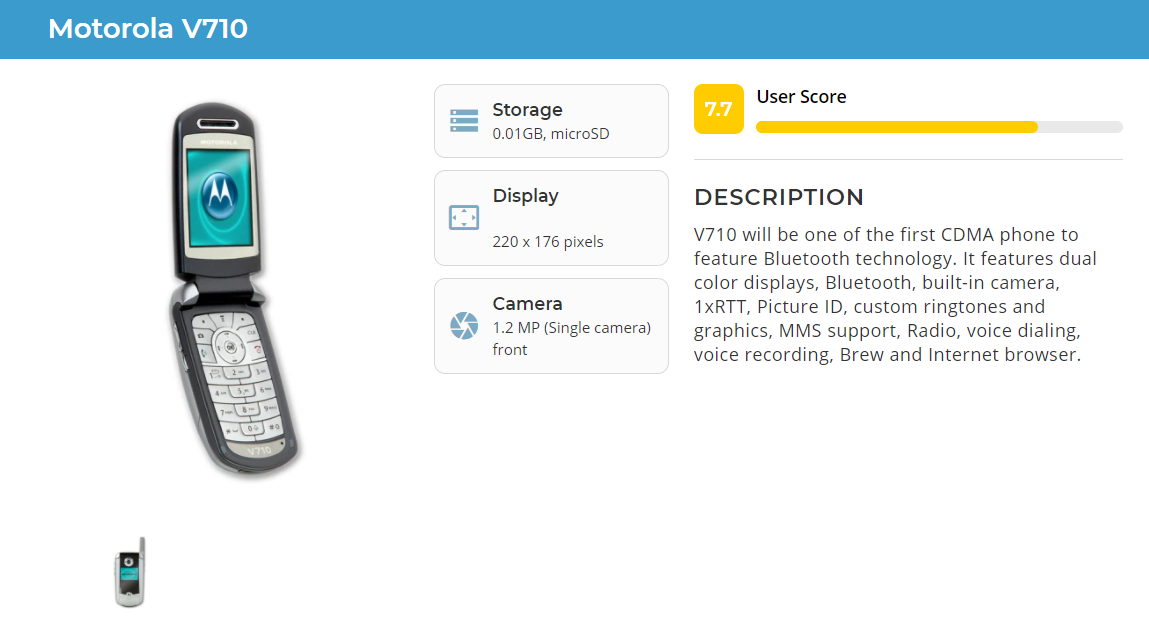Select the Camera heading label

[x=527, y=304]
